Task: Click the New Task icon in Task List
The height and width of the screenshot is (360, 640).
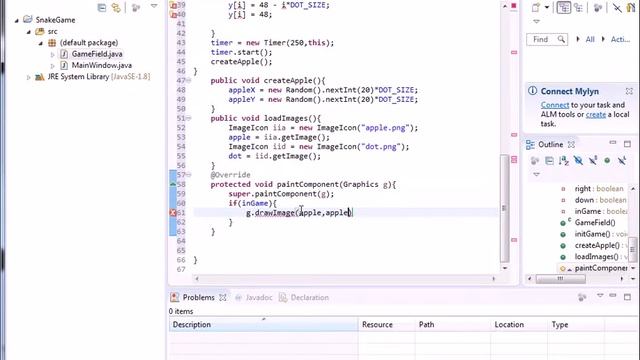Action: pyautogui.click(x=536, y=7)
